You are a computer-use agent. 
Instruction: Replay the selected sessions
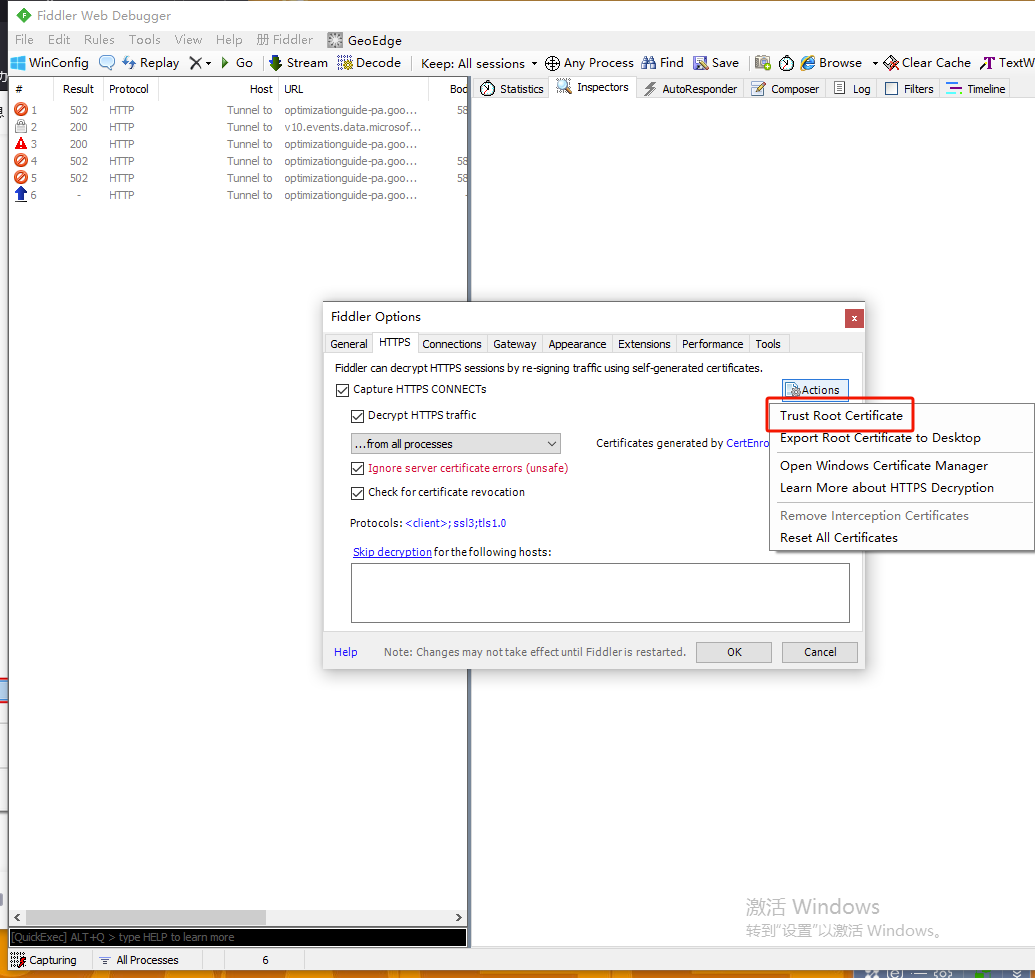151,63
